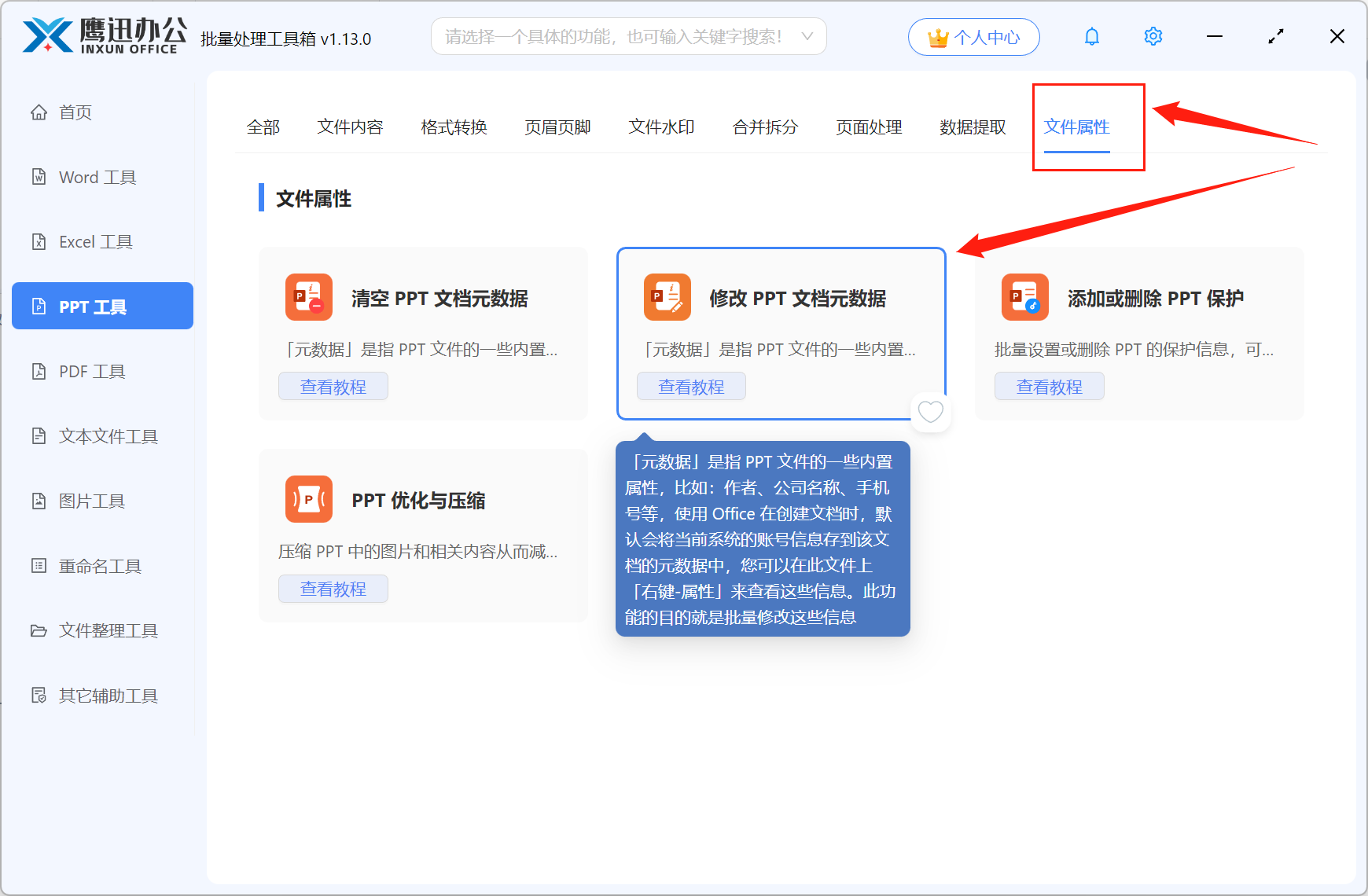The width and height of the screenshot is (1368, 896).
Task: Open 个人中心
Action: point(973,36)
